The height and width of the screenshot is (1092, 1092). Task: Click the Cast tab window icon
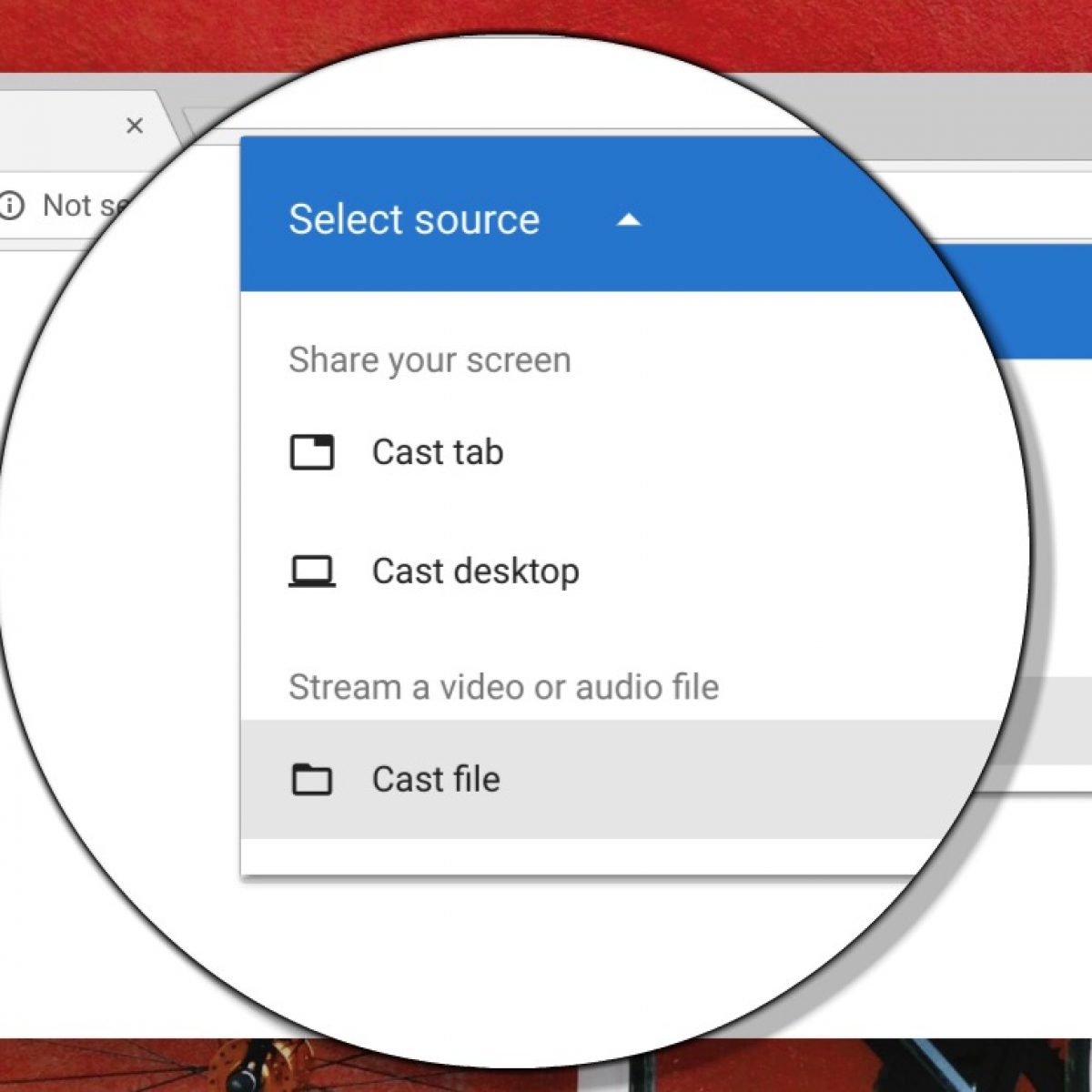point(311,452)
